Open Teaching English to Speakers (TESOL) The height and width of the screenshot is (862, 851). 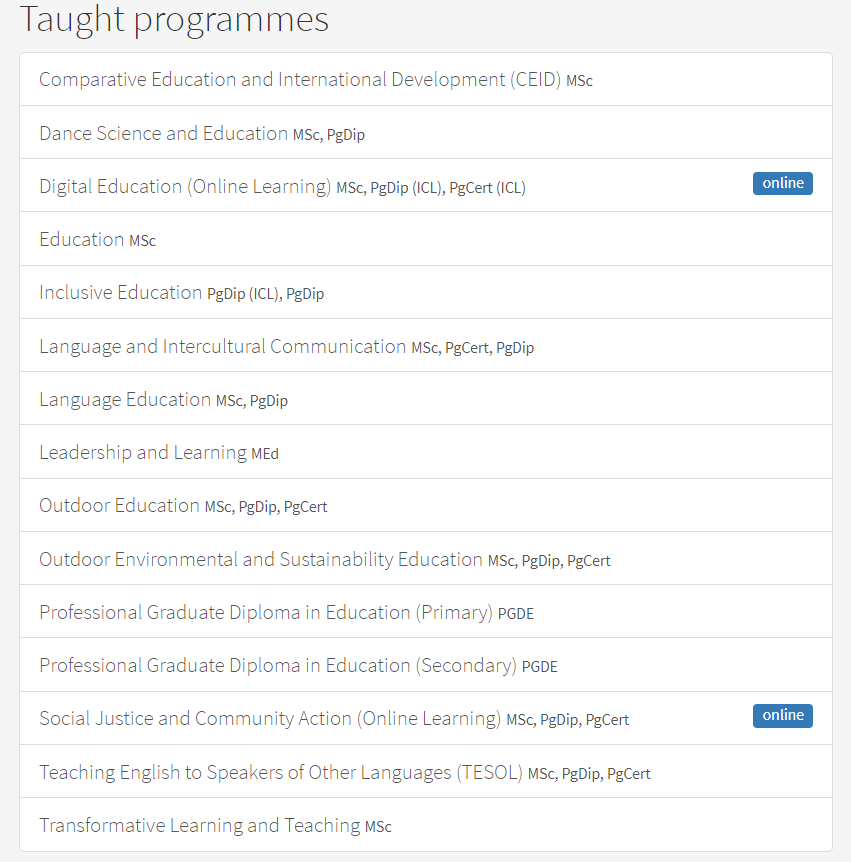click(280, 772)
